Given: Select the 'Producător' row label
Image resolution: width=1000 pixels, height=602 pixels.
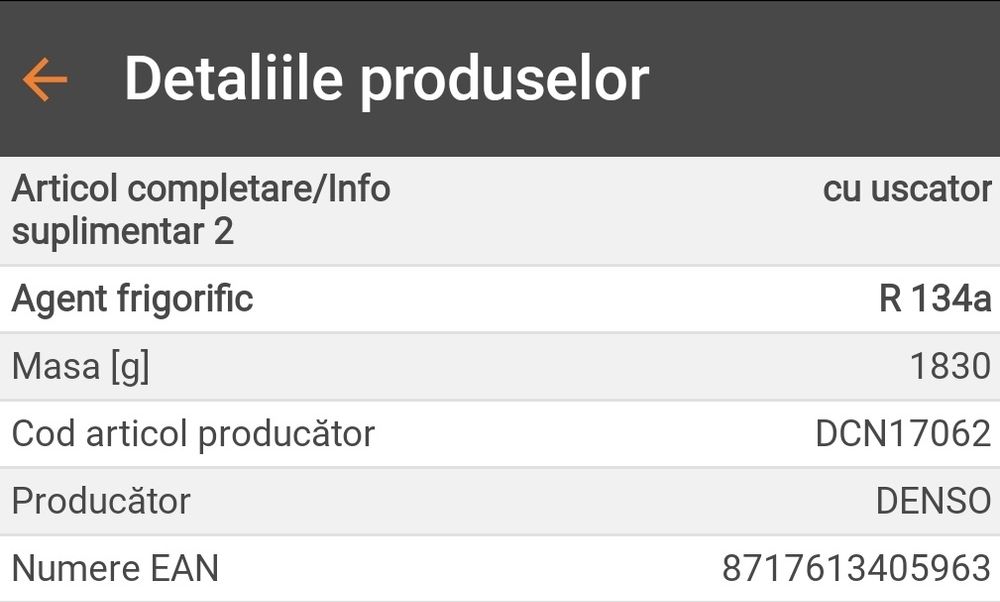Looking at the screenshot, I should (x=101, y=500).
